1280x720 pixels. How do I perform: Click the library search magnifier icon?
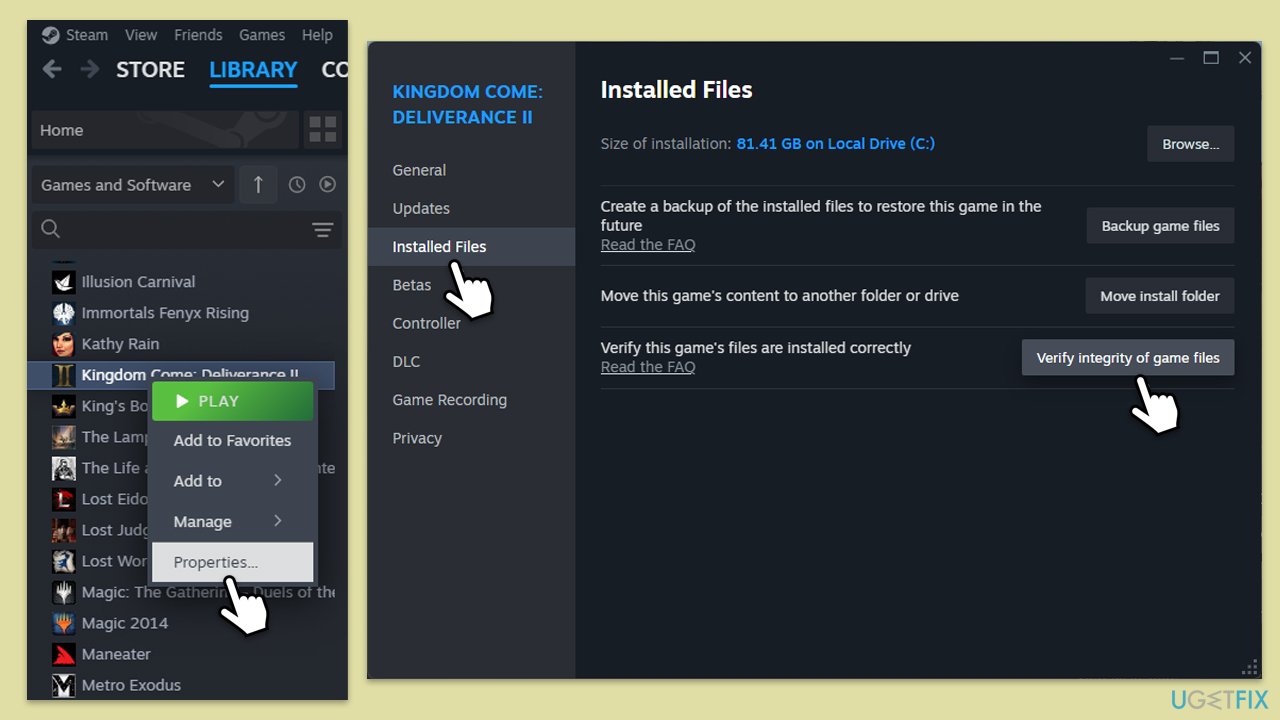(x=50, y=230)
